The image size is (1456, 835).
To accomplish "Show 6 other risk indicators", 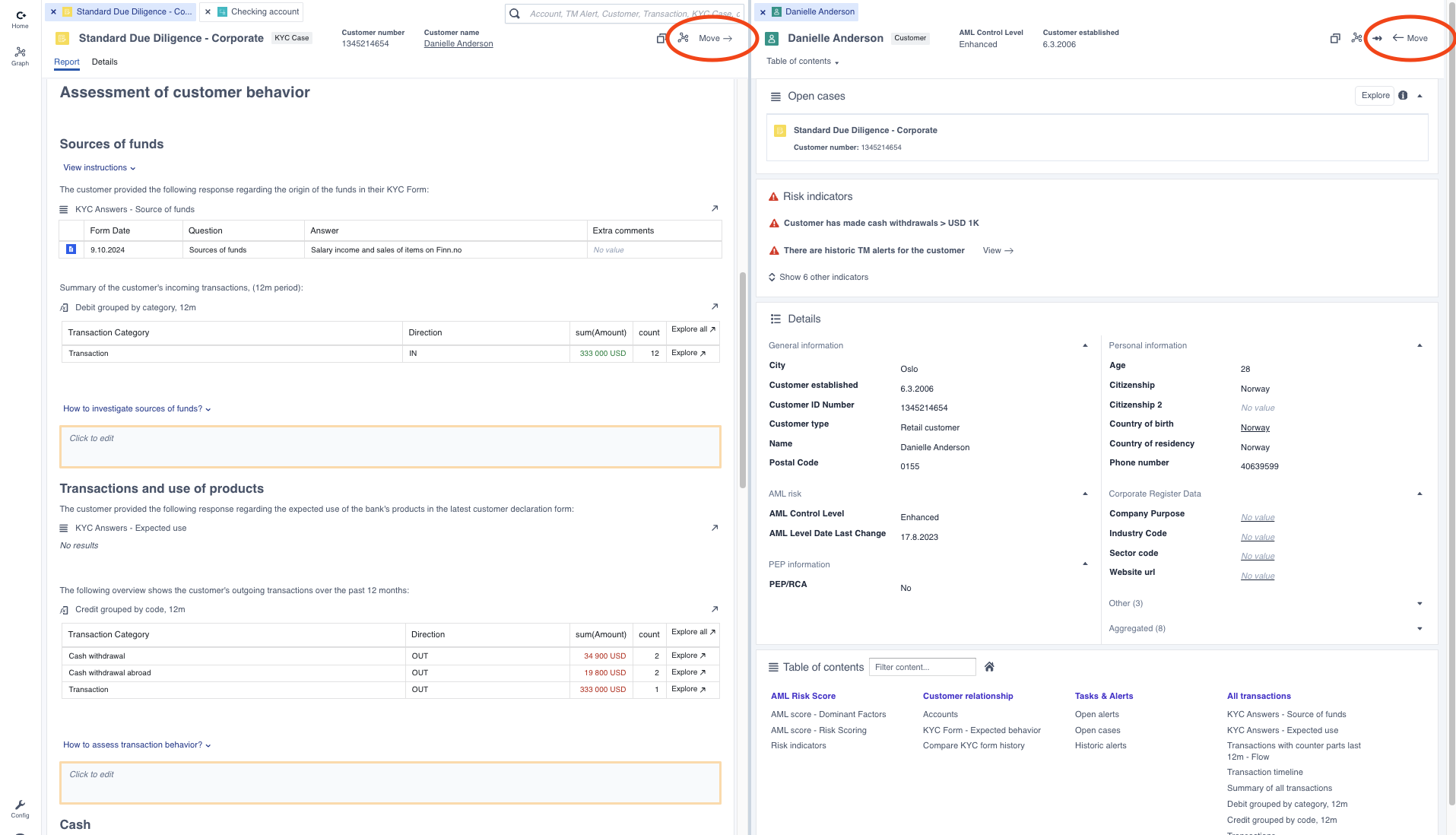I will coord(819,278).
